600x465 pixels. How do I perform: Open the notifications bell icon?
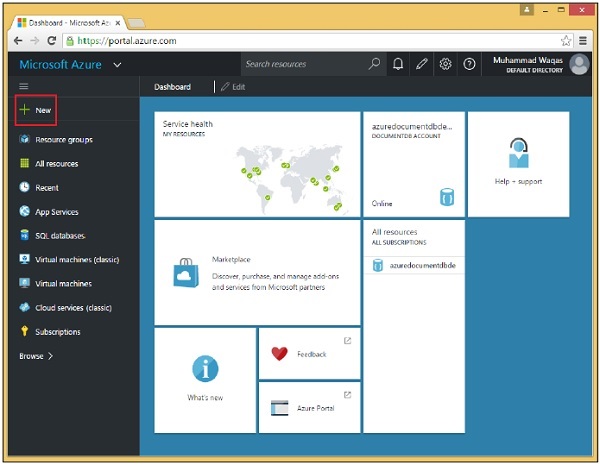pos(399,64)
